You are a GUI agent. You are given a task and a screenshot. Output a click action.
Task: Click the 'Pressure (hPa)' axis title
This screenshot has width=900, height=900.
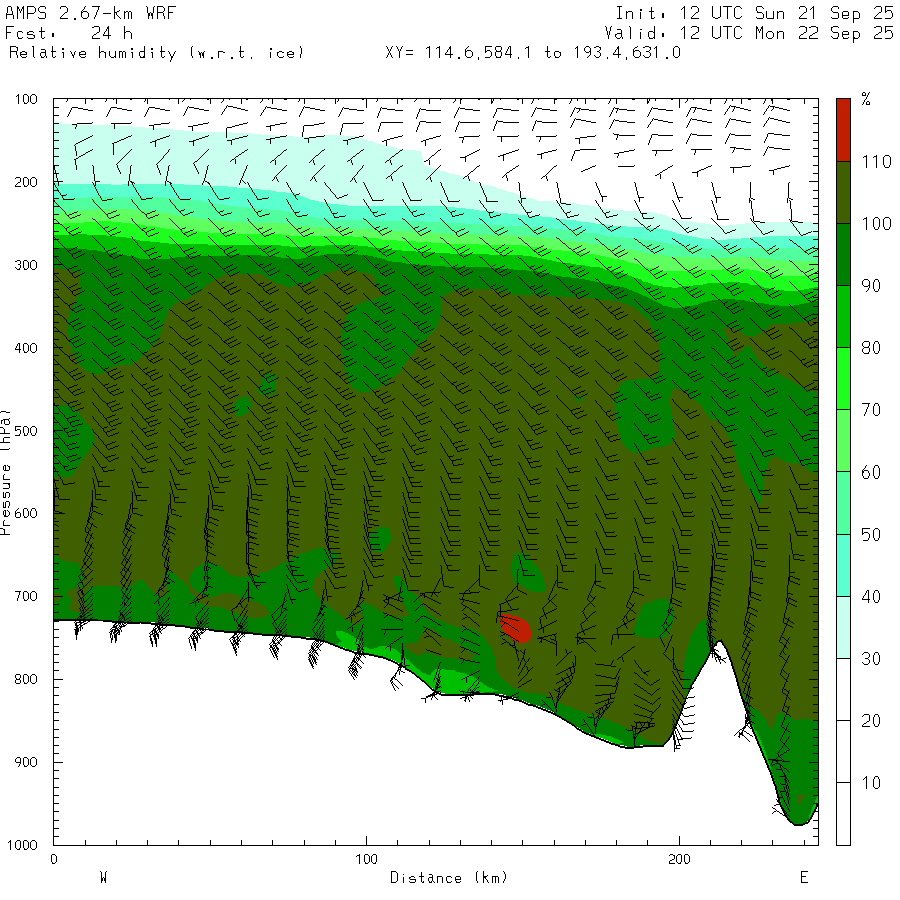point(6,472)
